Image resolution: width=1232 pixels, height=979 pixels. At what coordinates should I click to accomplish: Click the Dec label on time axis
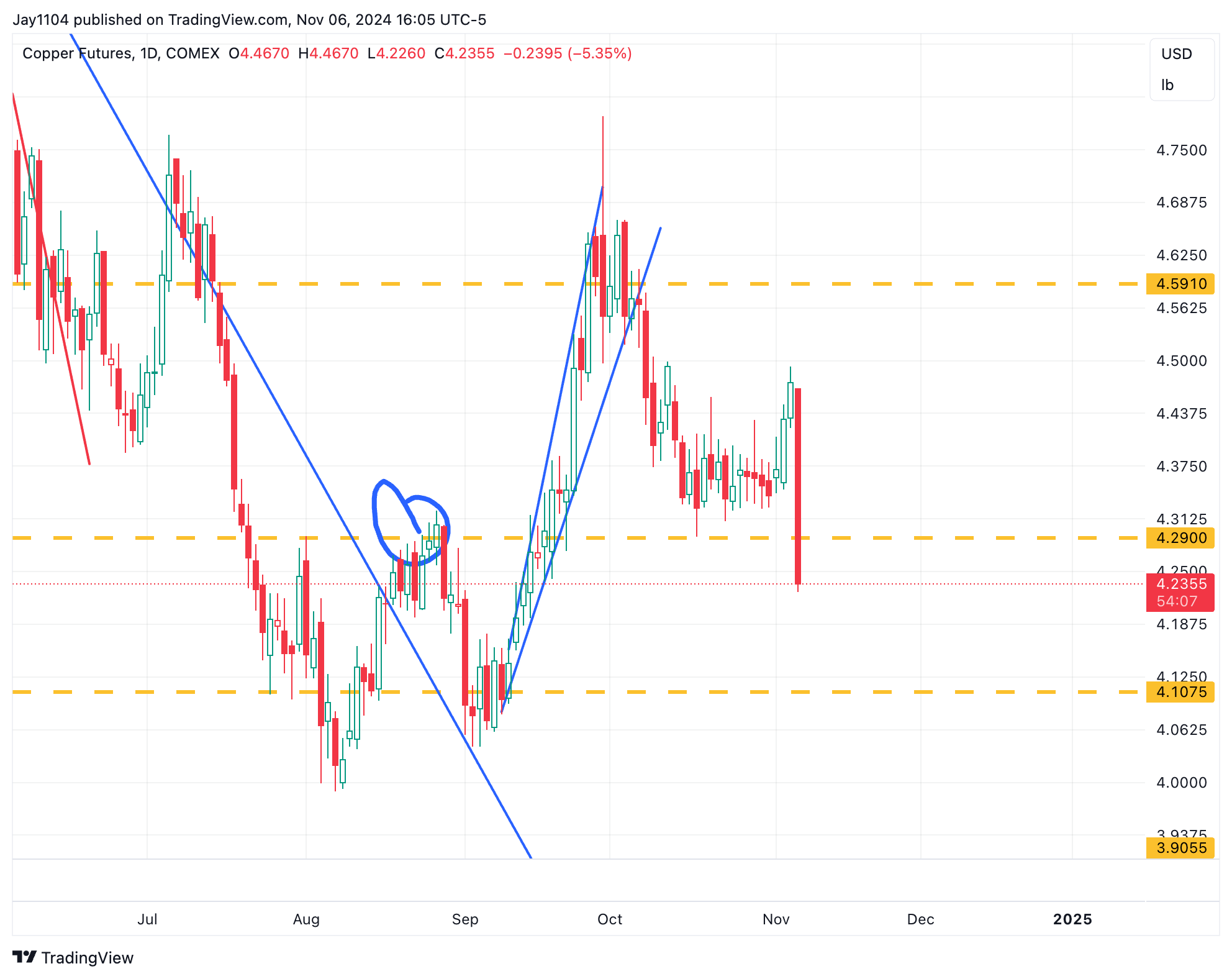point(920,919)
